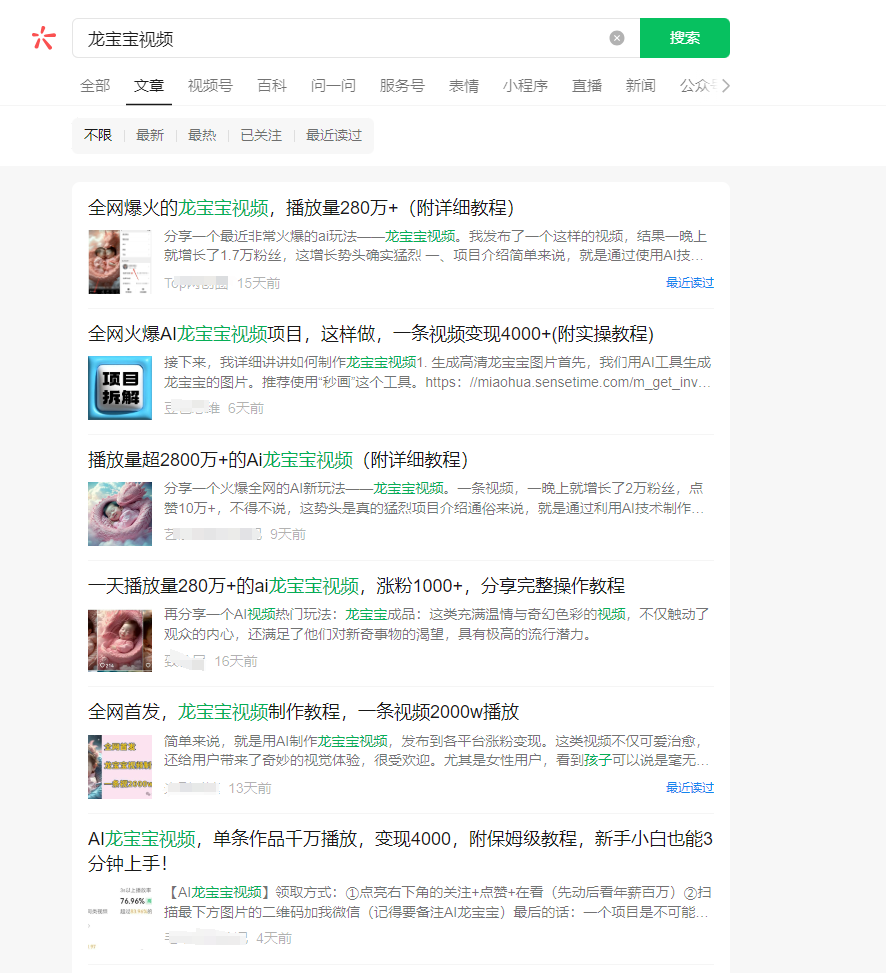The image size is (886, 973).
Task: Click the red WeChat search logo icon
Action: (x=44, y=38)
